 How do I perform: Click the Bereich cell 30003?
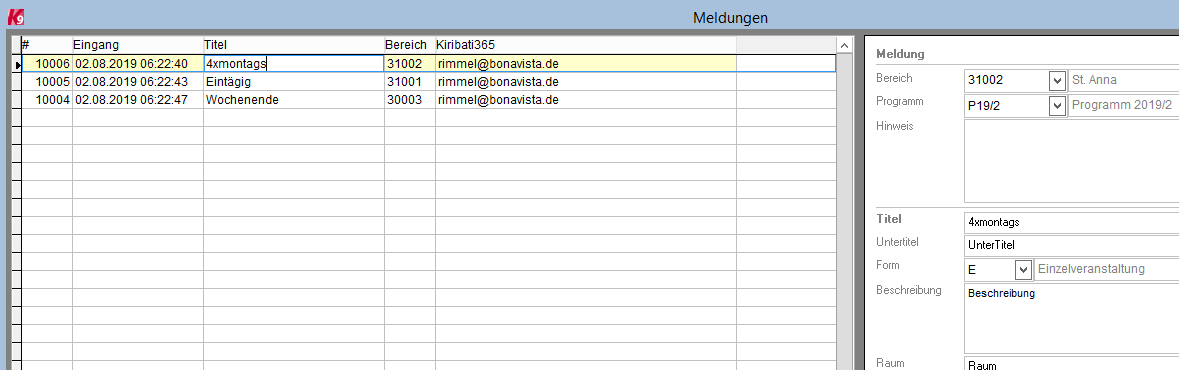coord(410,100)
